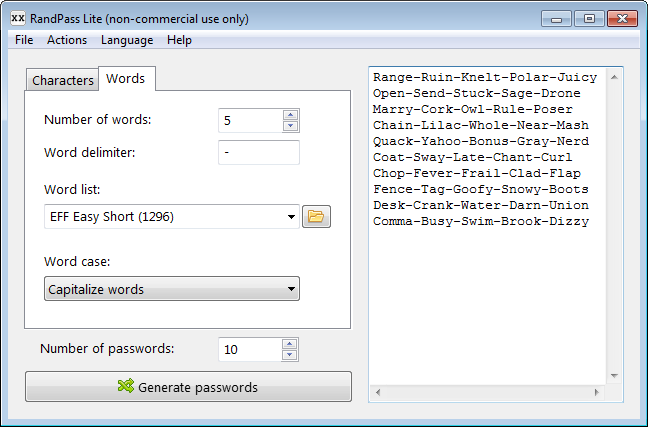Select the Words tab
648x427 pixels.
click(x=126, y=79)
